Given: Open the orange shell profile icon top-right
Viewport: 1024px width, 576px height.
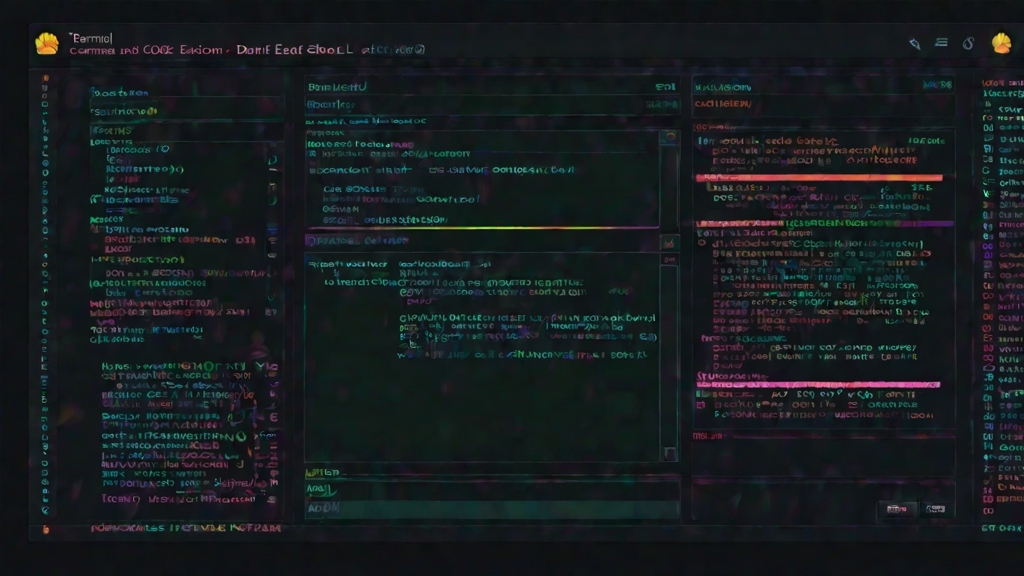Looking at the screenshot, I should pos(1001,44).
